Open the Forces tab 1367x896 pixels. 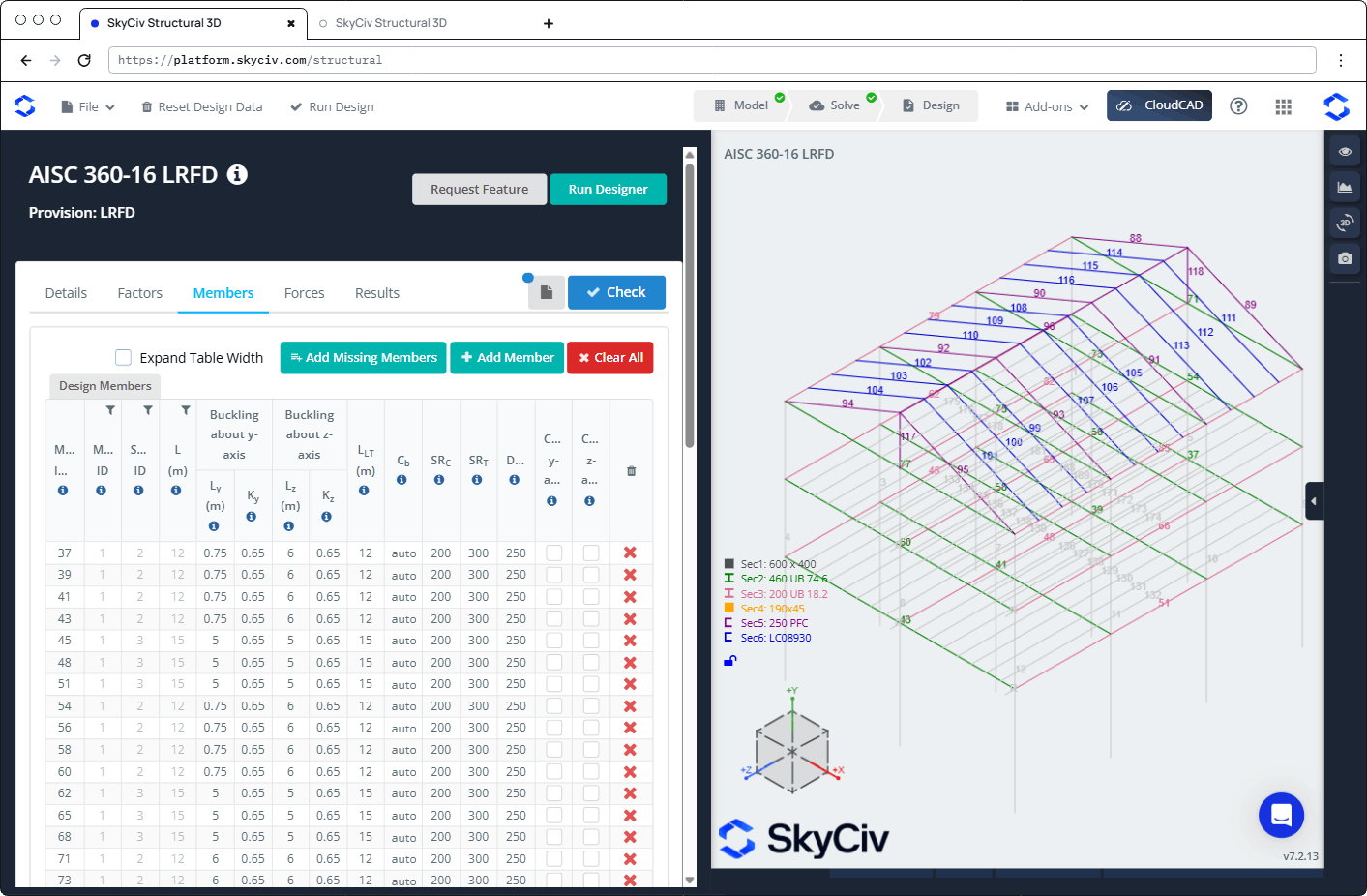coord(305,293)
